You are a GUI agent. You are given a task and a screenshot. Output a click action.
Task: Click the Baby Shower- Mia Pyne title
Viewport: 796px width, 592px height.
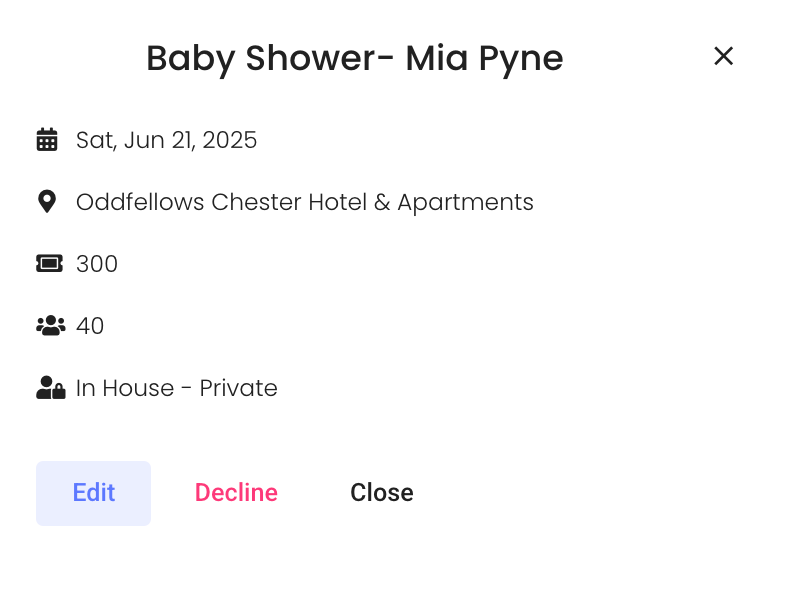point(355,59)
